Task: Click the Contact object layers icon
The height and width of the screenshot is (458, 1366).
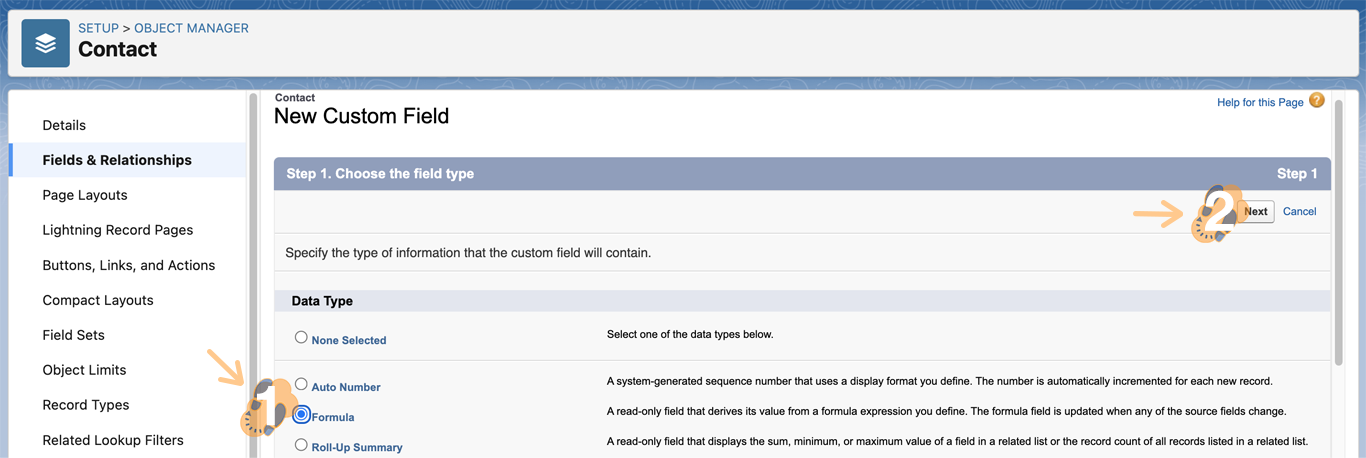Action: pos(45,43)
